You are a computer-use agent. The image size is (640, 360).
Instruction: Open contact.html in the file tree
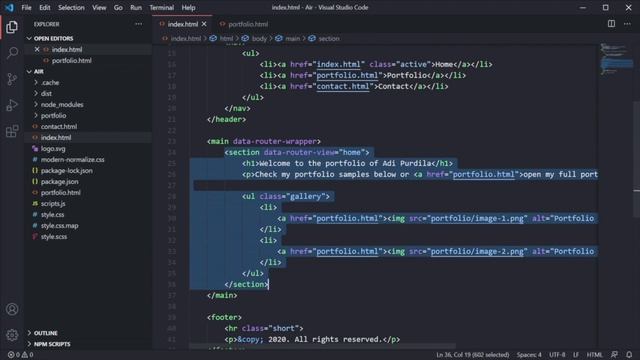(59, 127)
